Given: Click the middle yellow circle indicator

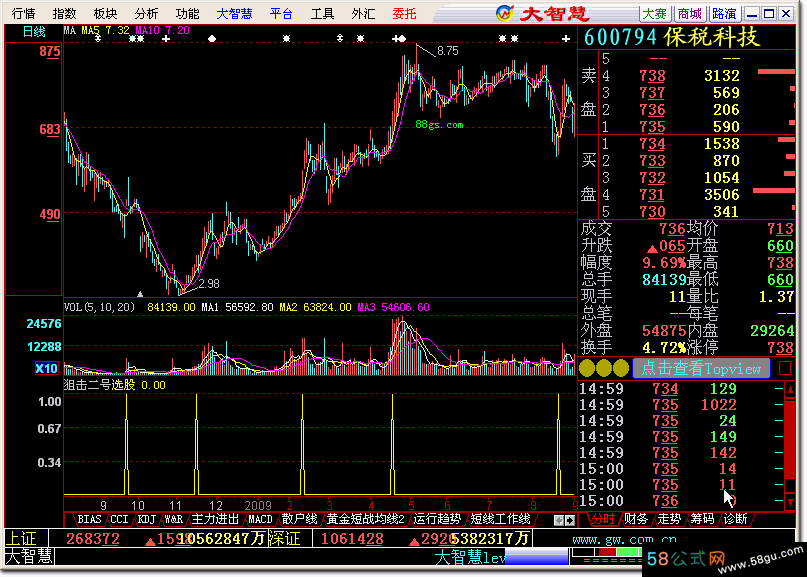Looking at the screenshot, I should (604, 368).
